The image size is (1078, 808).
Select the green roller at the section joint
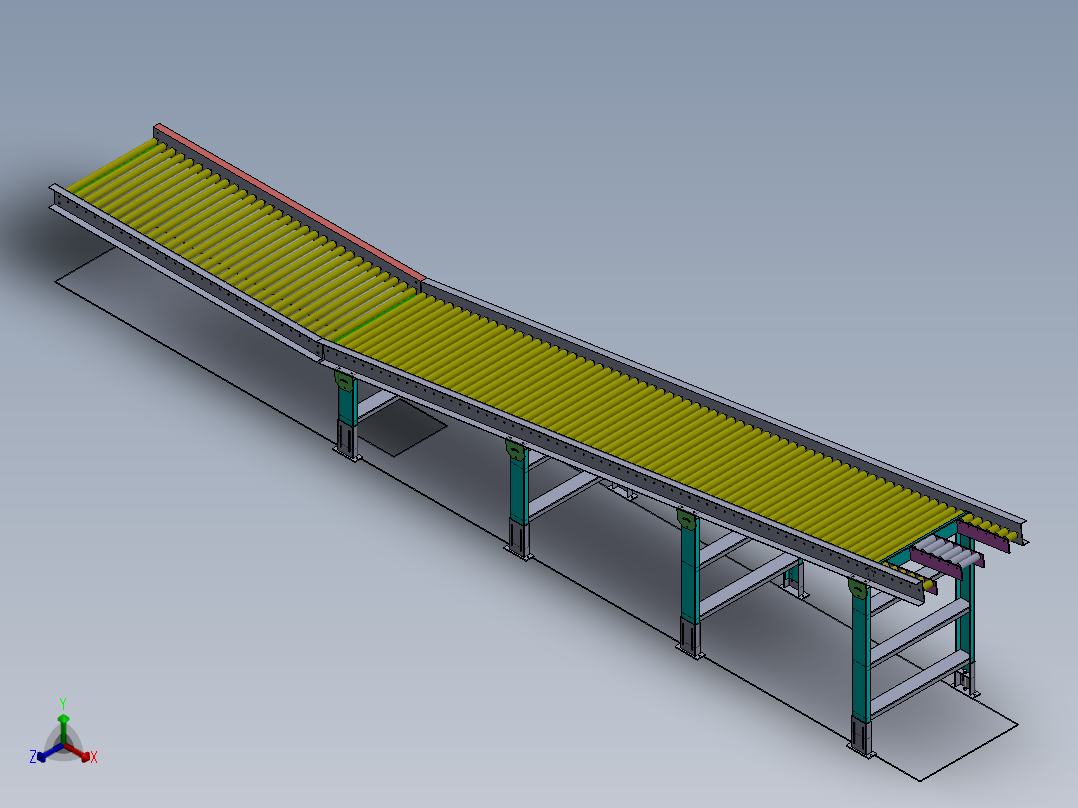coord(376,317)
